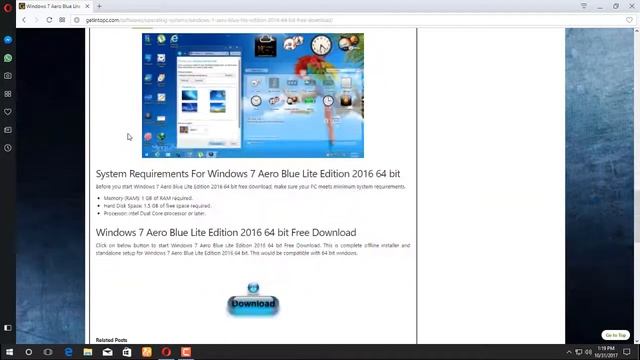Open Cortana search circle on taskbar

coord(29,352)
